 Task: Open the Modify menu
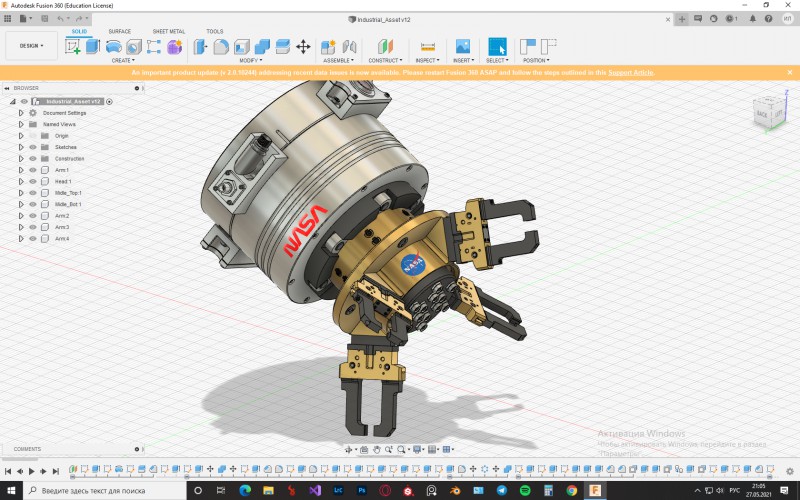(x=250, y=60)
